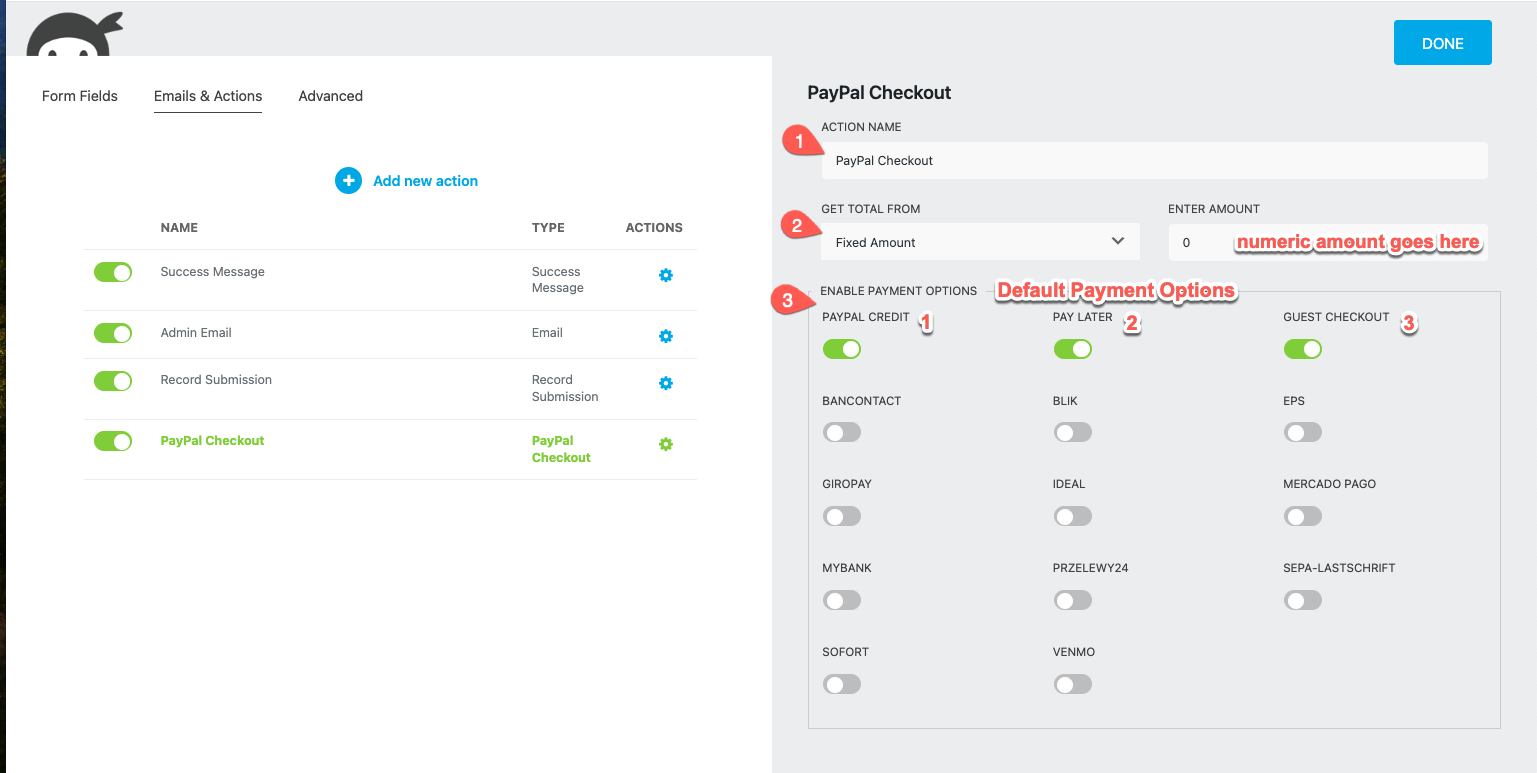This screenshot has width=1537, height=773.
Task: Click the Action Name text field
Action: pos(1154,160)
